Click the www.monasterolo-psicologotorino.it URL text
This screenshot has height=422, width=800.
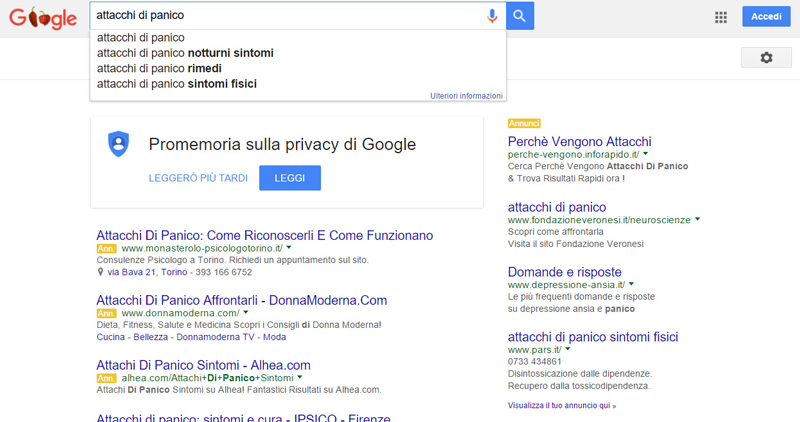point(202,249)
